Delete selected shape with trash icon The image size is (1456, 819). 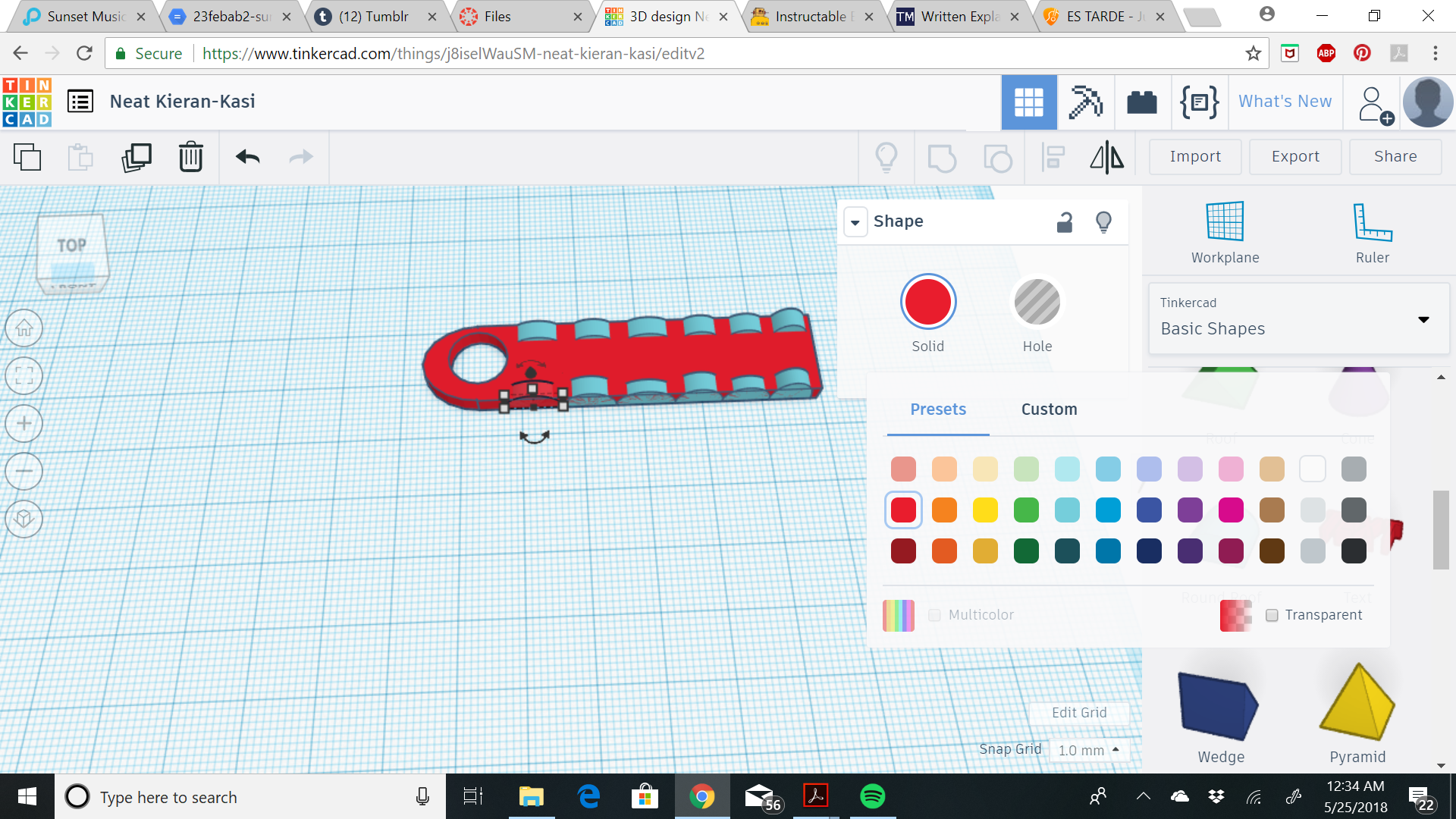click(190, 157)
